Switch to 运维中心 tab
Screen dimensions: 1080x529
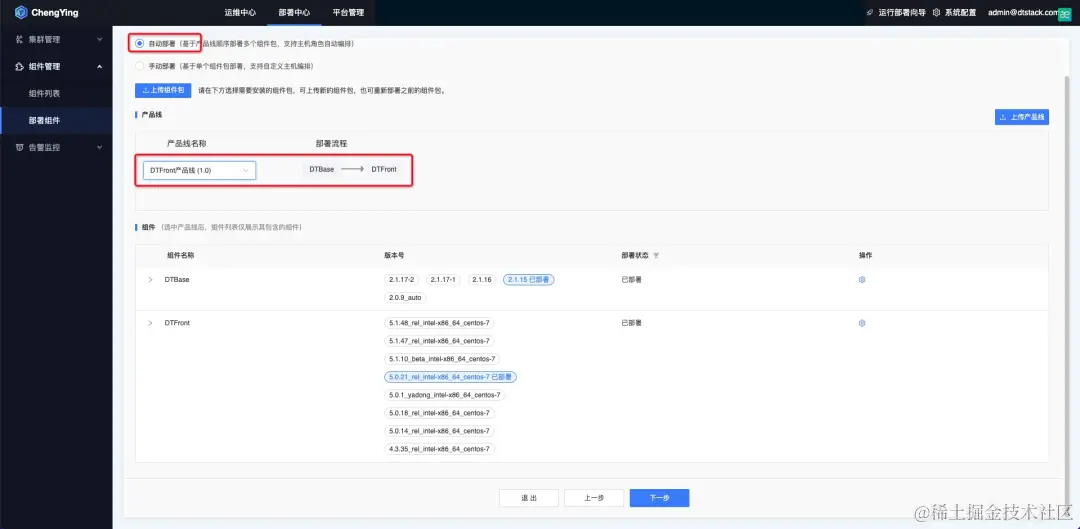240,12
